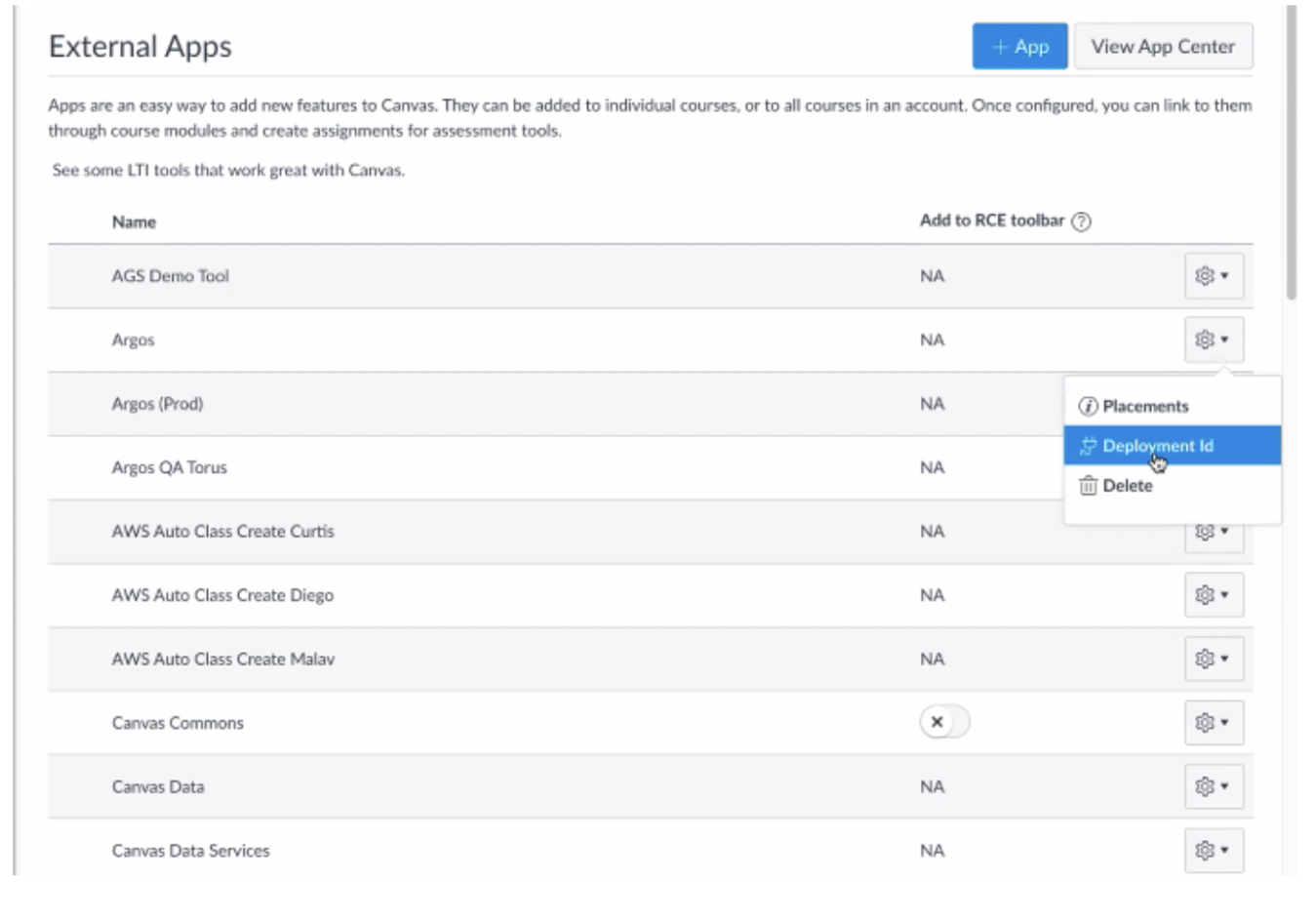
Task: Click the vertical scrollbar on the right
Action: [x=1291, y=156]
